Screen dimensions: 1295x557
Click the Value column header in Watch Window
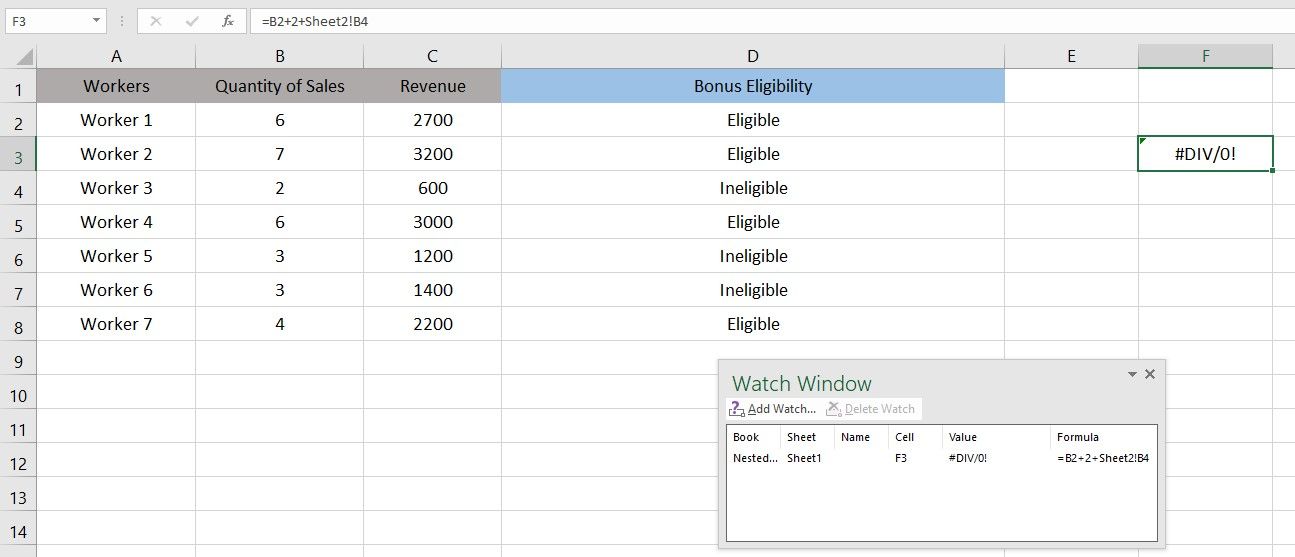(997, 437)
